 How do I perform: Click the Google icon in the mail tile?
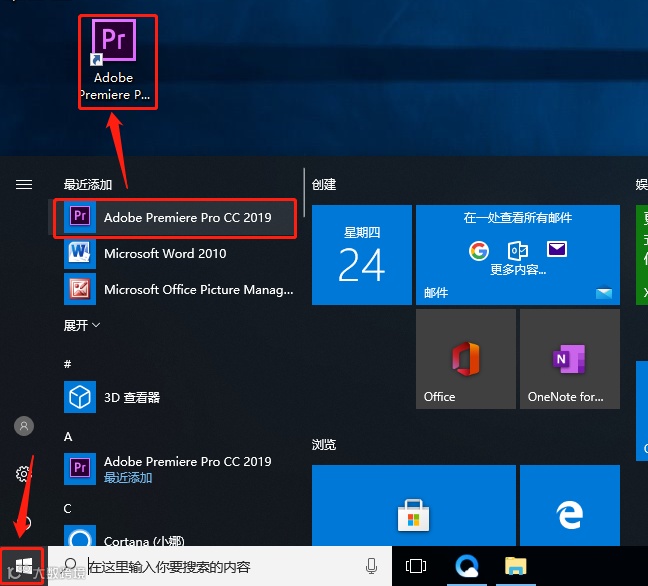(x=479, y=250)
